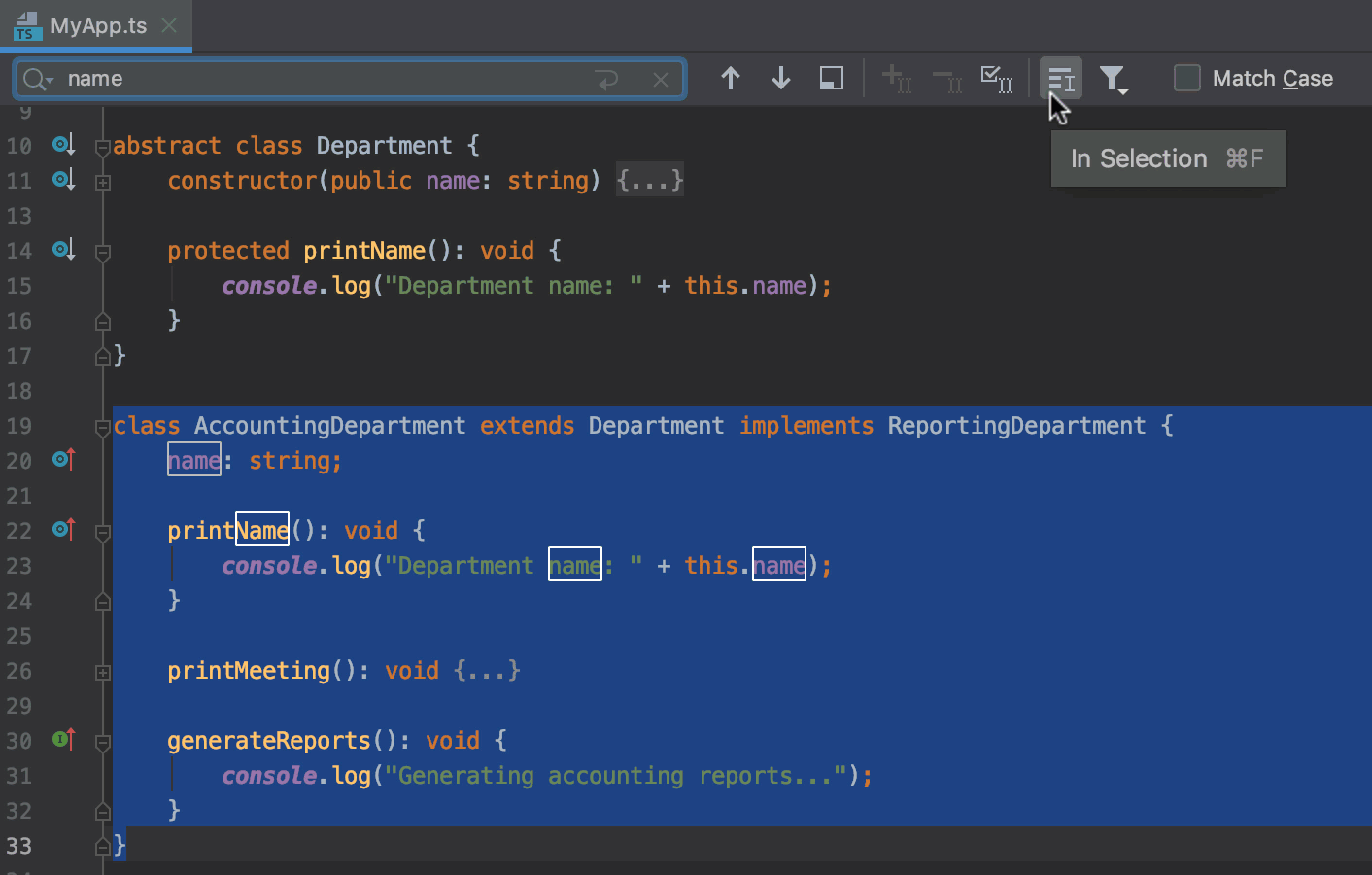Open find results in separate tool window
The image size is (1372, 875).
click(832, 78)
